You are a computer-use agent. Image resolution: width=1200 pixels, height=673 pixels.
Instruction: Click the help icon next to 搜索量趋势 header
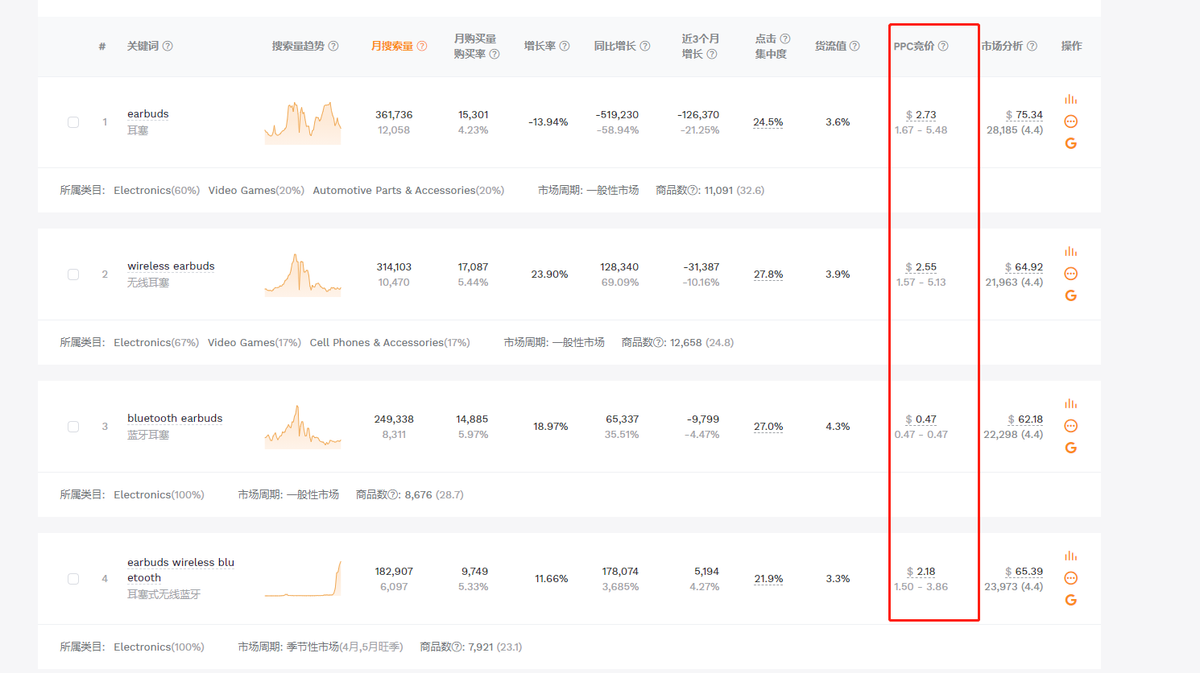[x=334, y=45]
